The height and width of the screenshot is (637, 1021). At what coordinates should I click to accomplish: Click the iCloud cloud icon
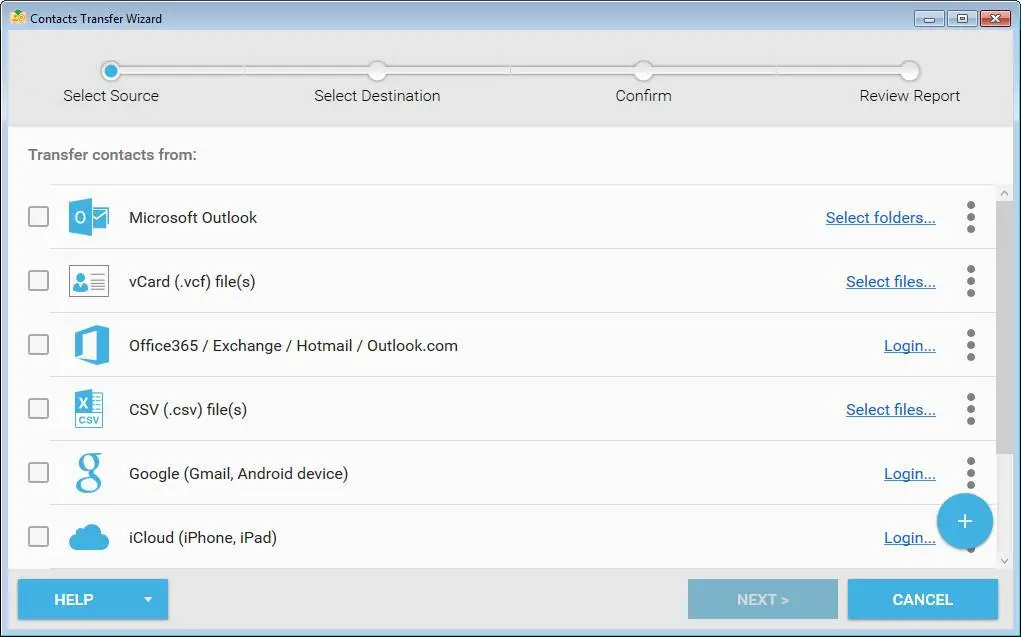[89, 537]
